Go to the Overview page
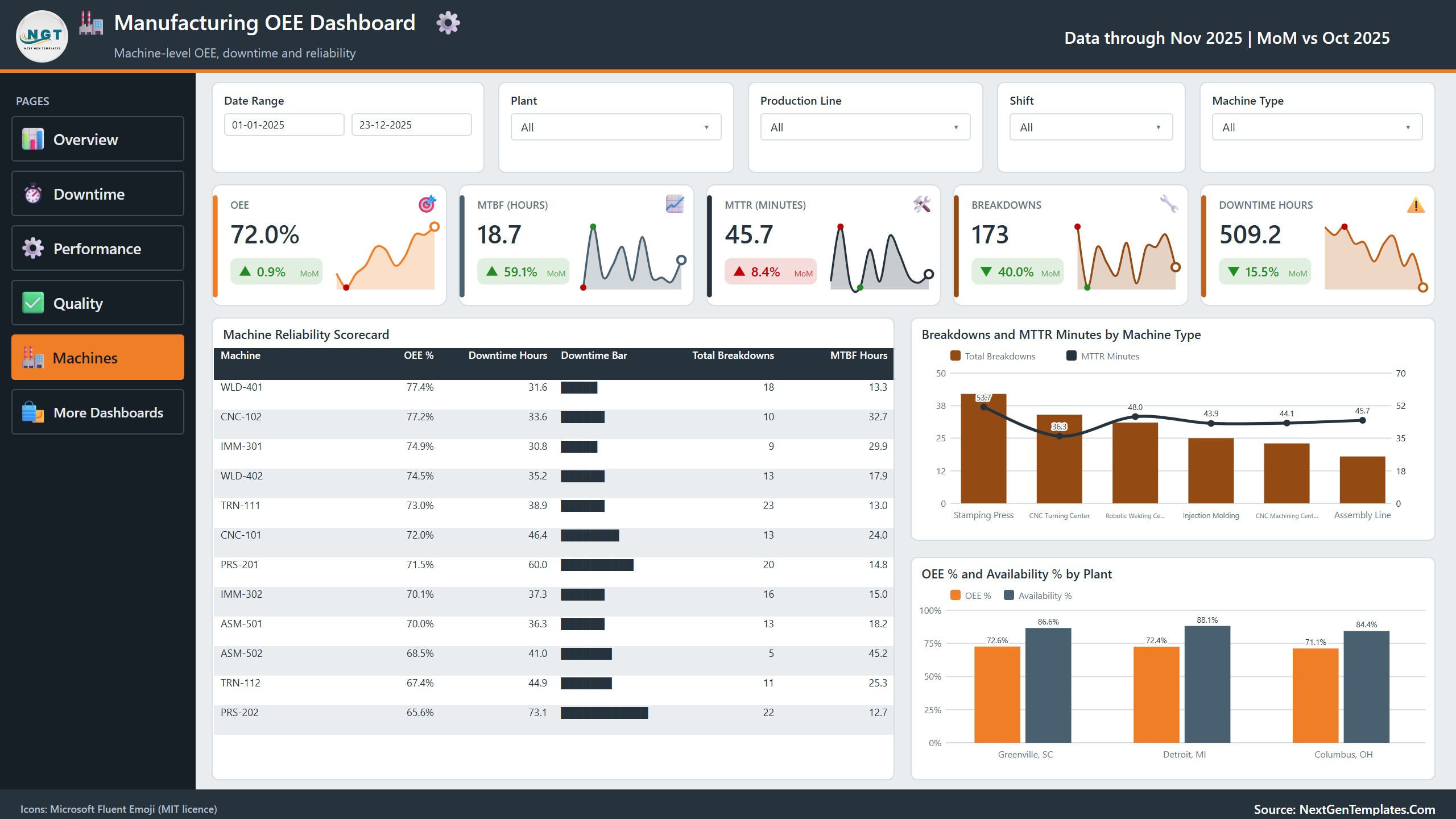 98,139
